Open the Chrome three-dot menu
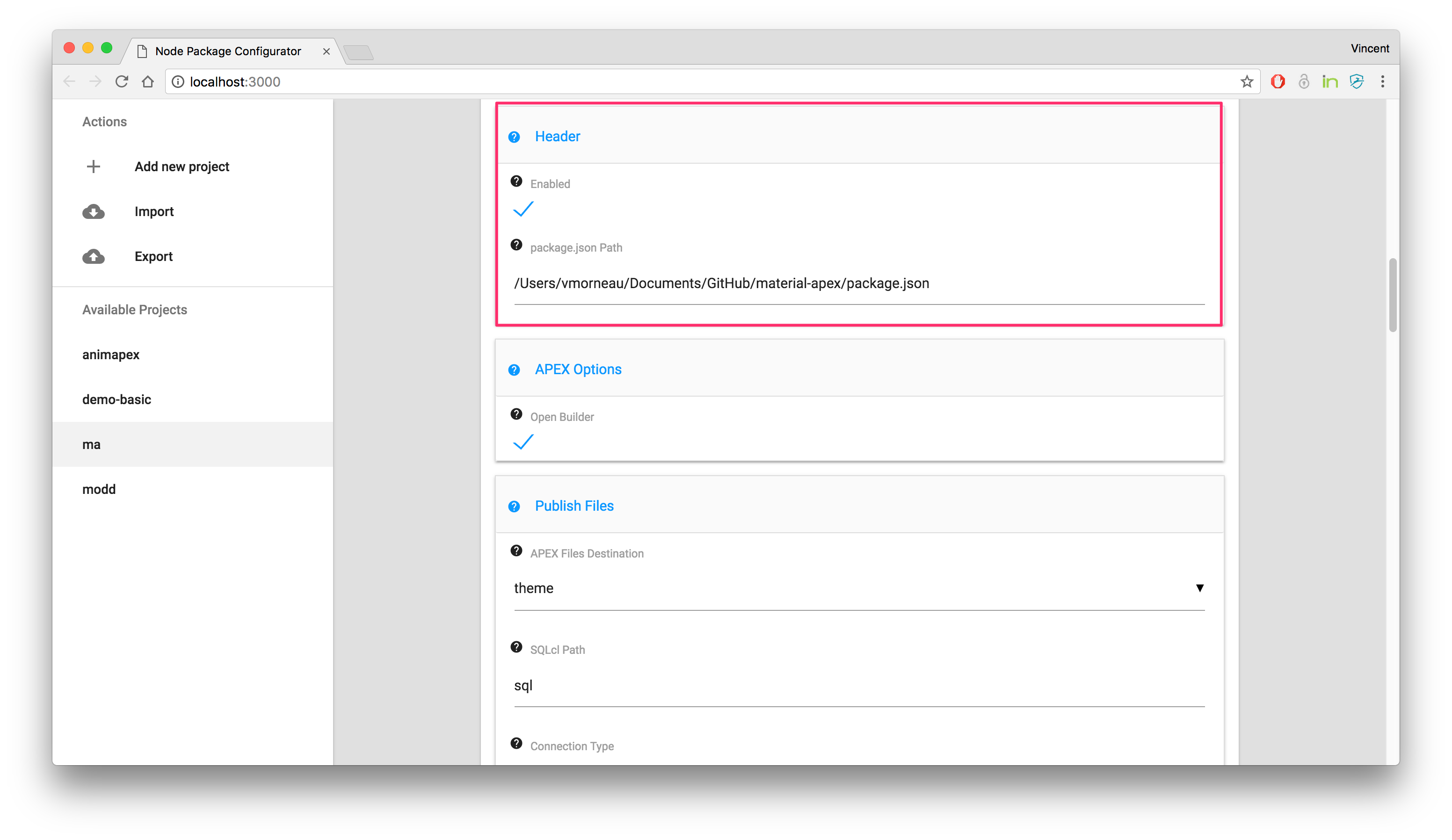Screen dimensions: 1452x840 tap(1382, 82)
